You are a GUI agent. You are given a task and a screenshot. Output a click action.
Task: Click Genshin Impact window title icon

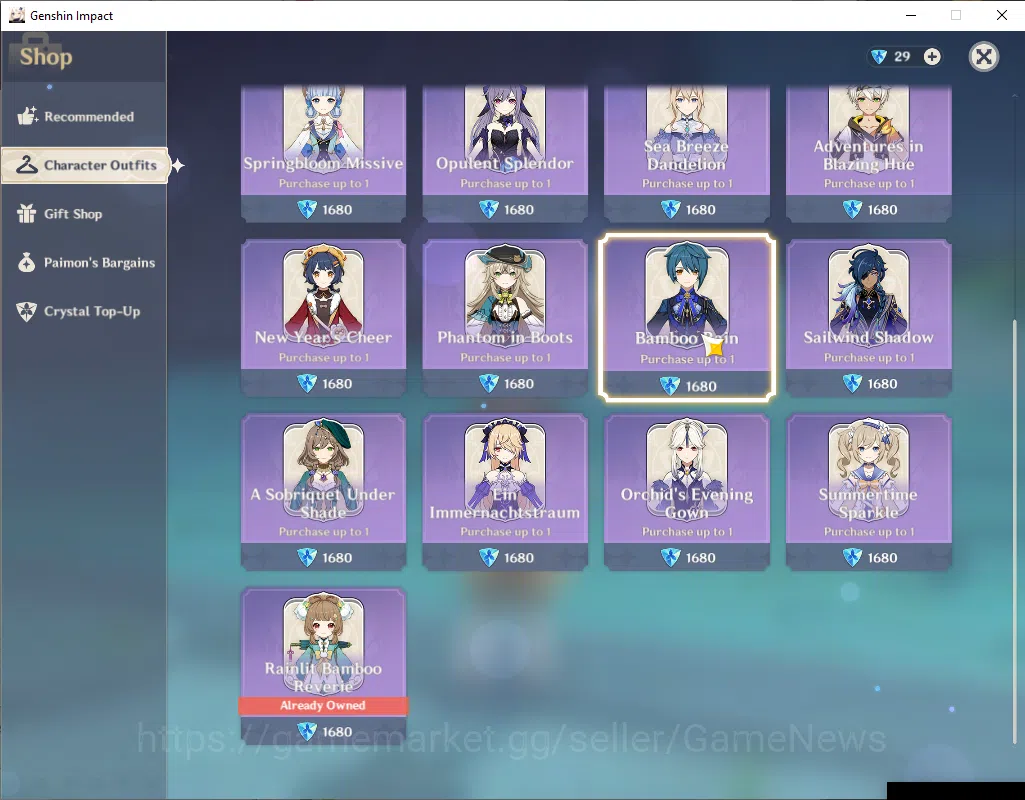pos(16,15)
